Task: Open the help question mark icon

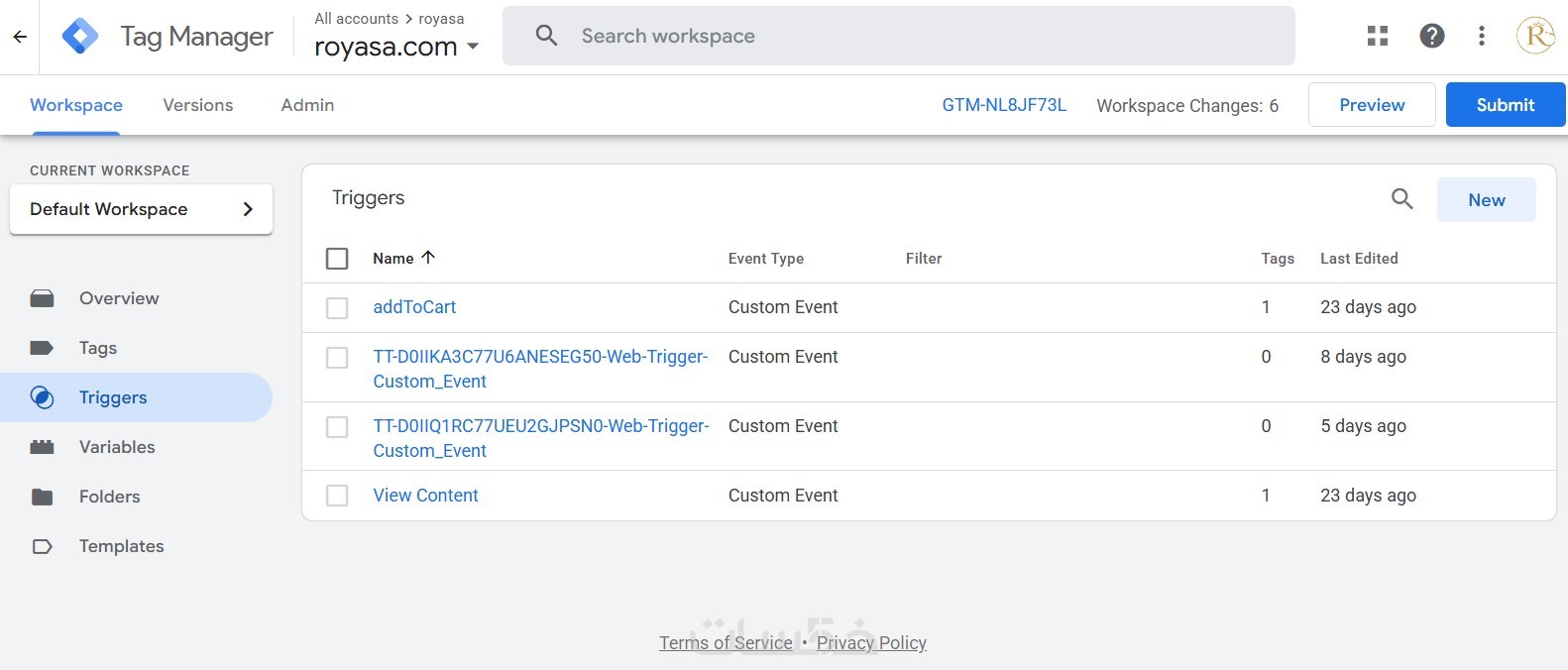Action: (1431, 37)
